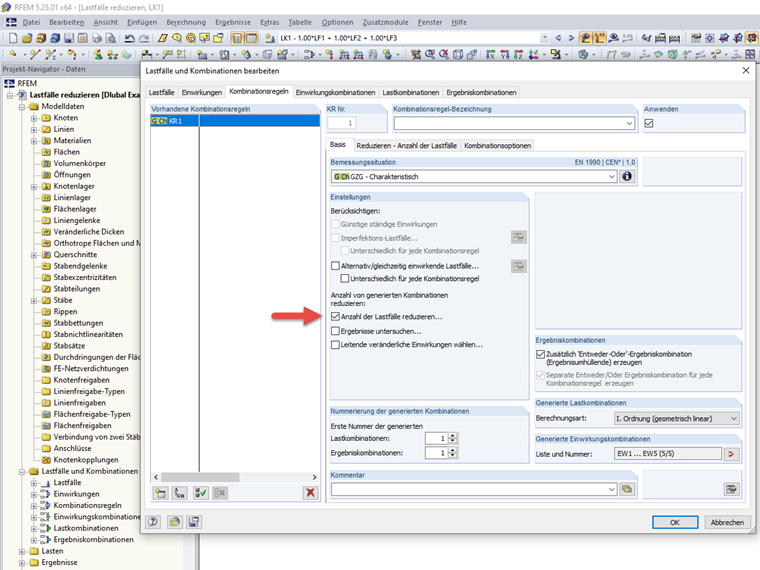The width and height of the screenshot is (760, 570).
Task: Click the Open file folder icon in the toolbar
Action: (x=27, y=38)
